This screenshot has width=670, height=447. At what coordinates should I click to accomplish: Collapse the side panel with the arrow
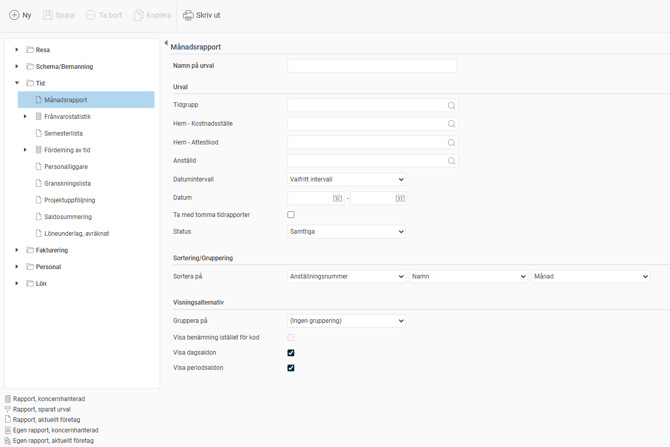165,44
